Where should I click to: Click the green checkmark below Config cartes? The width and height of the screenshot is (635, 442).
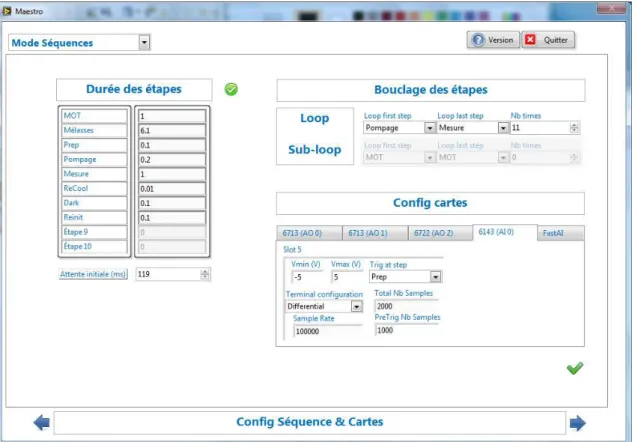pos(575,368)
